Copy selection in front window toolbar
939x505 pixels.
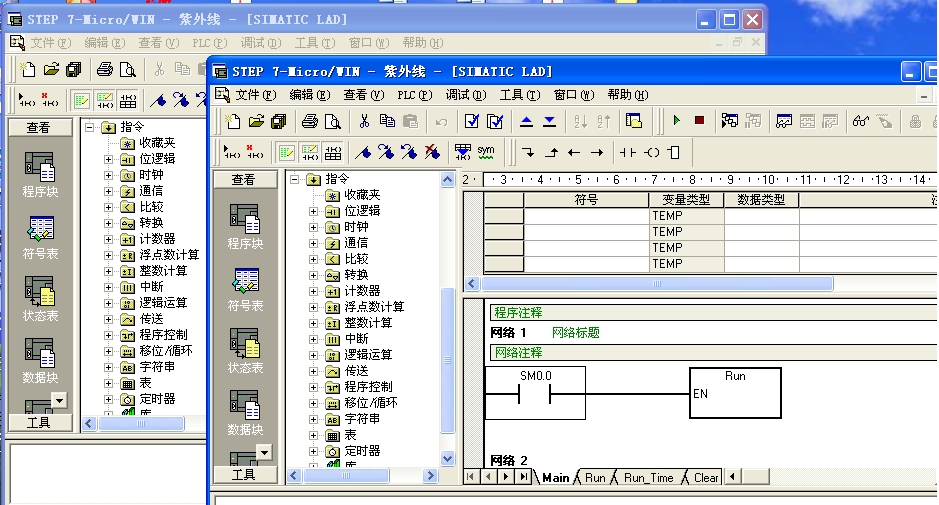point(387,122)
